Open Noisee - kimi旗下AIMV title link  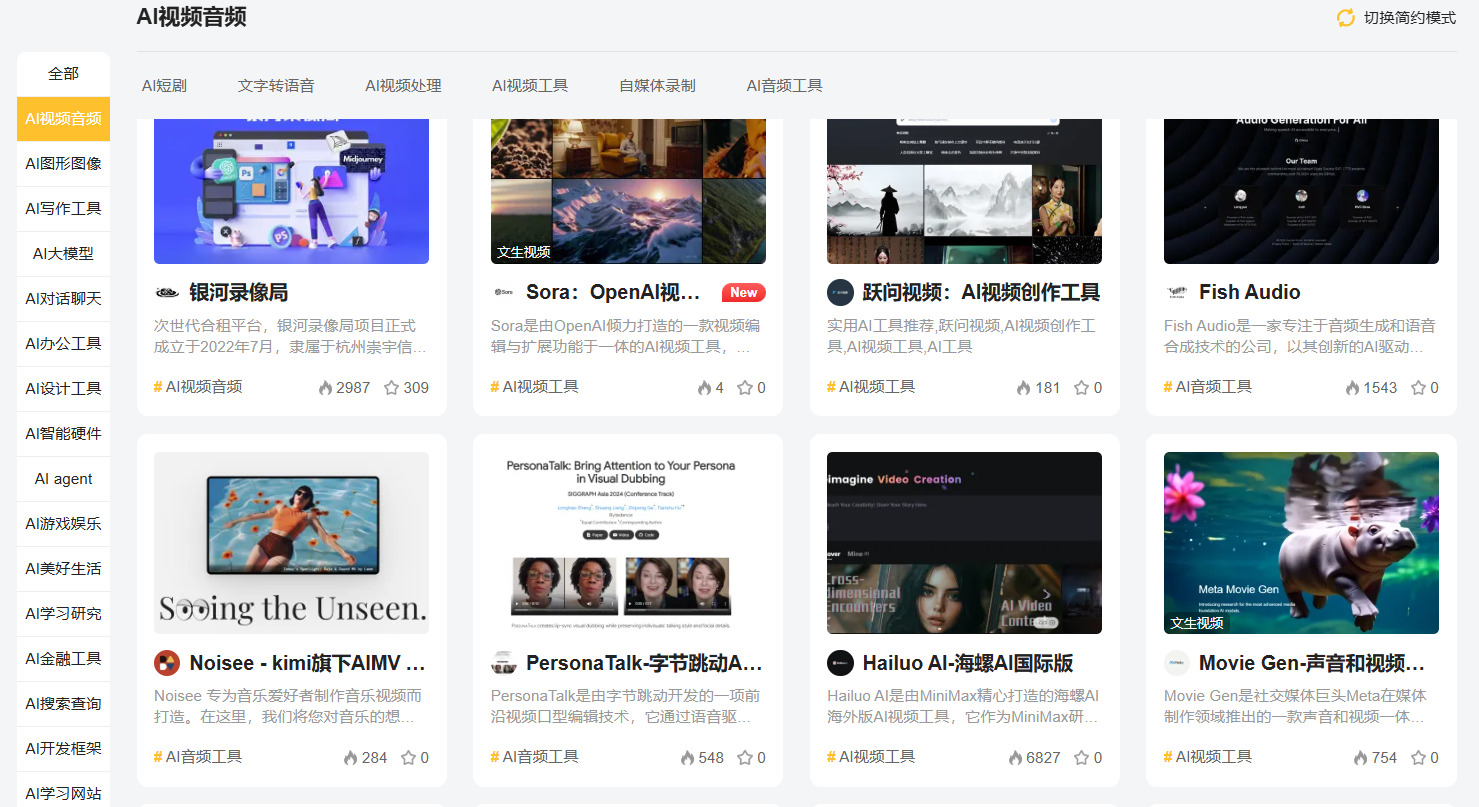point(308,663)
